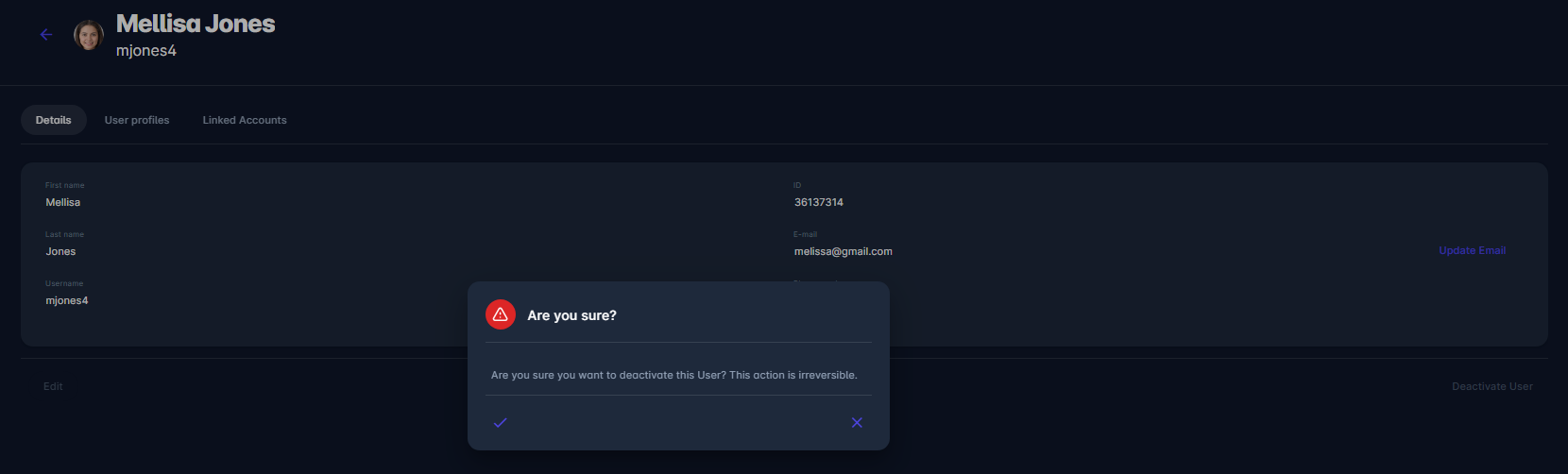Image resolution: width=1568 pixels, height=474 pixels.
Task: Select the First name value Mellisa
Action: pyautogui.click(x=63, y=202)
